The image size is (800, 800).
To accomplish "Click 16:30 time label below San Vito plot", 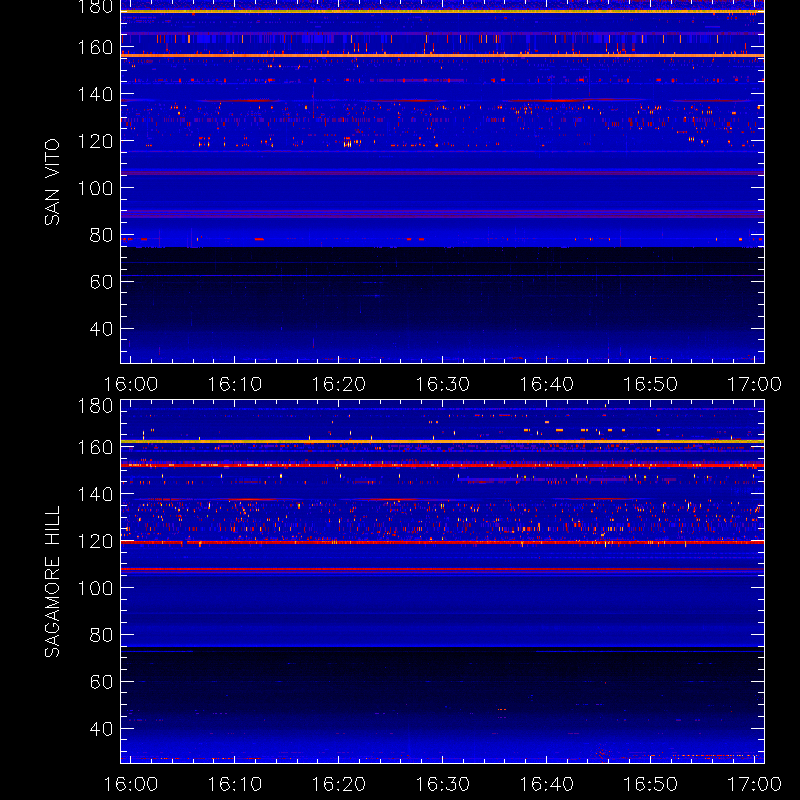I will pyautogui.click(x=442, y=384).
